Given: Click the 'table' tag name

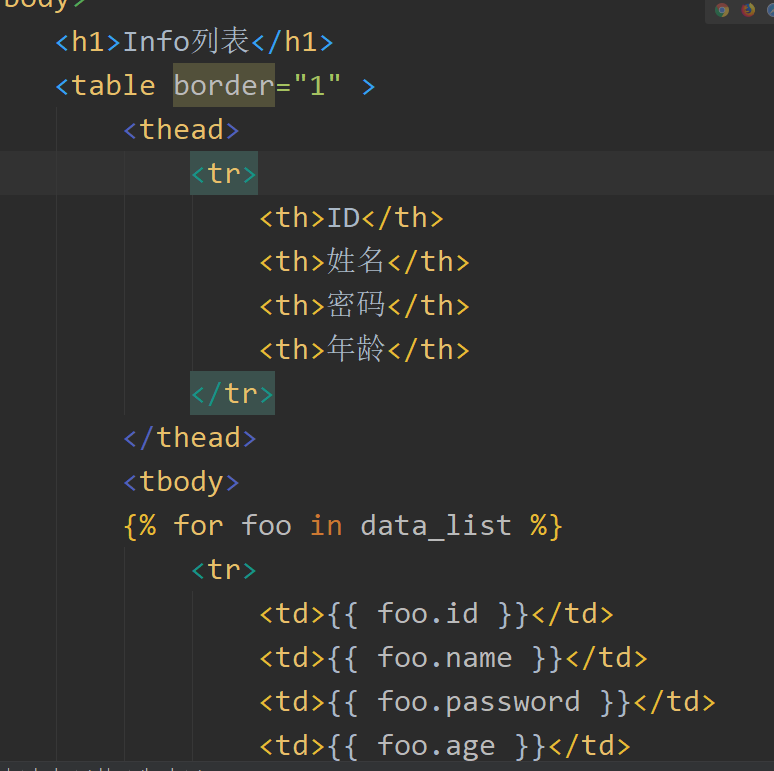Looking at the screenshot, I should [x=114, y=85].
